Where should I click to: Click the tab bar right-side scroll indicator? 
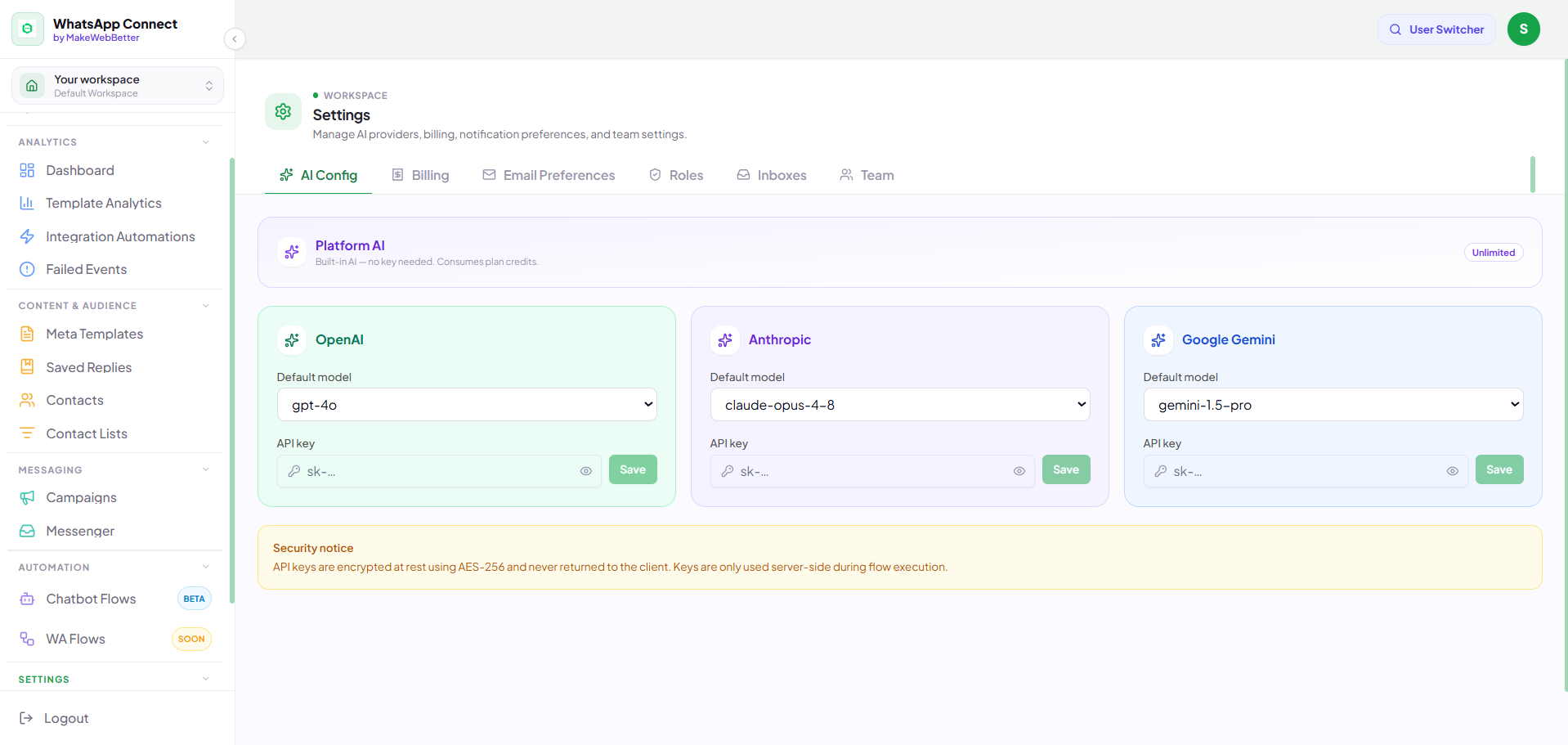click(x=1533, y=174)
